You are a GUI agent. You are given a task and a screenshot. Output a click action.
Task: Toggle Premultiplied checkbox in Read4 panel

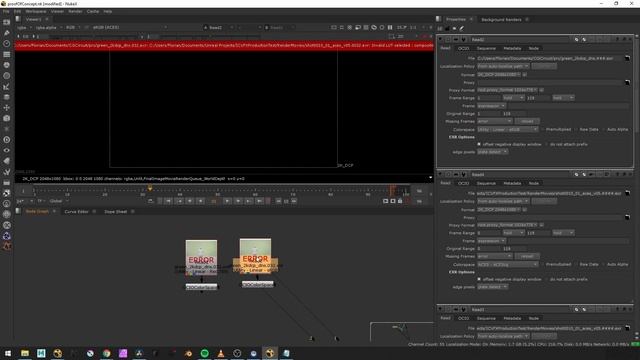click(543, 264)
